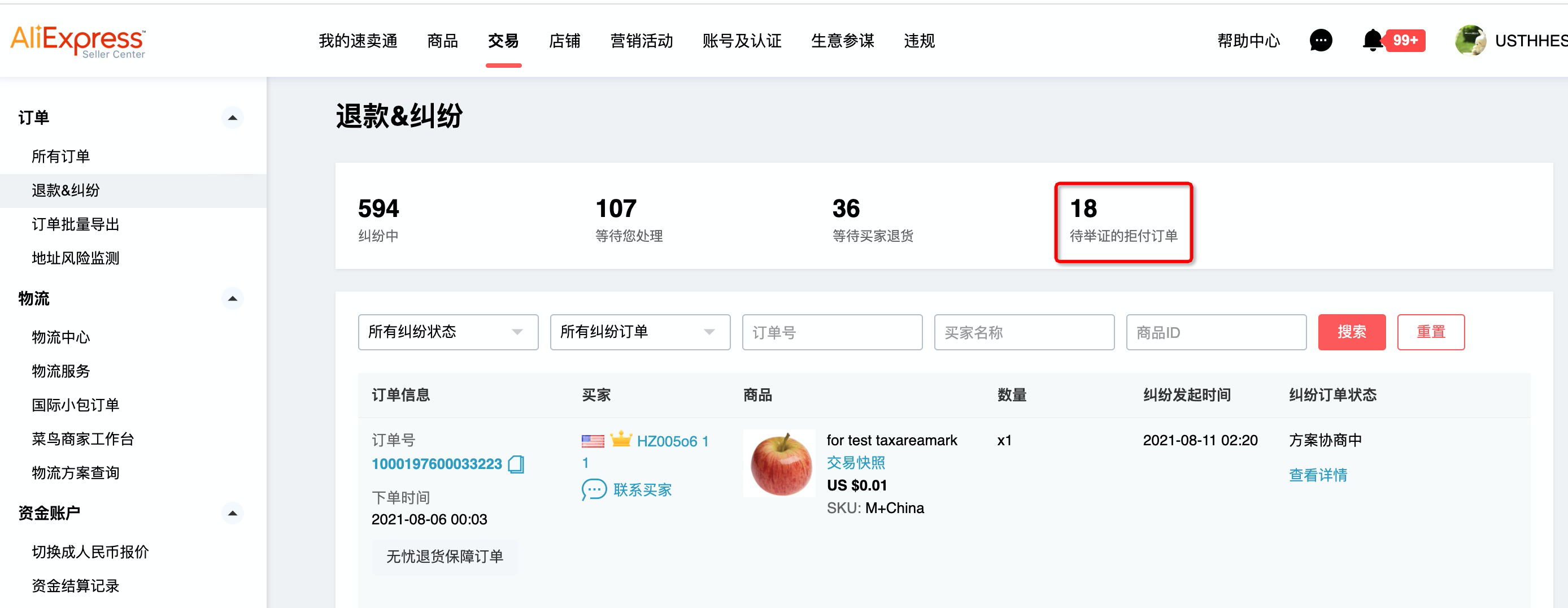Click 查看详情 view details link

(x=1318, y=475)
